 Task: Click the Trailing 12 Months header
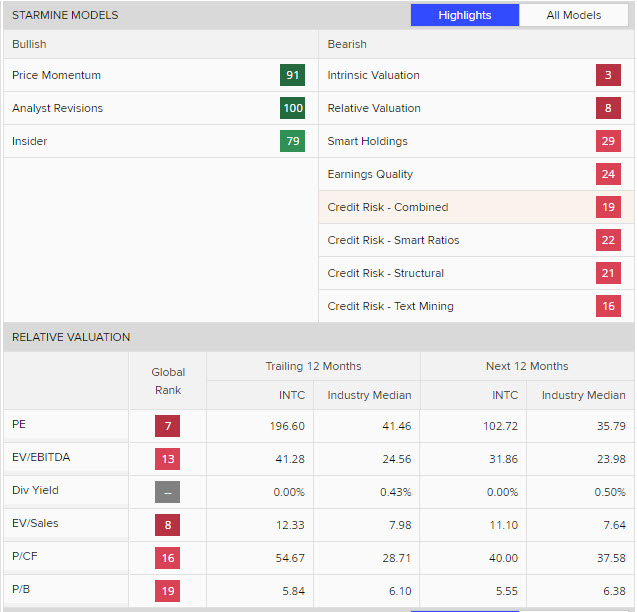click(313, 366)
